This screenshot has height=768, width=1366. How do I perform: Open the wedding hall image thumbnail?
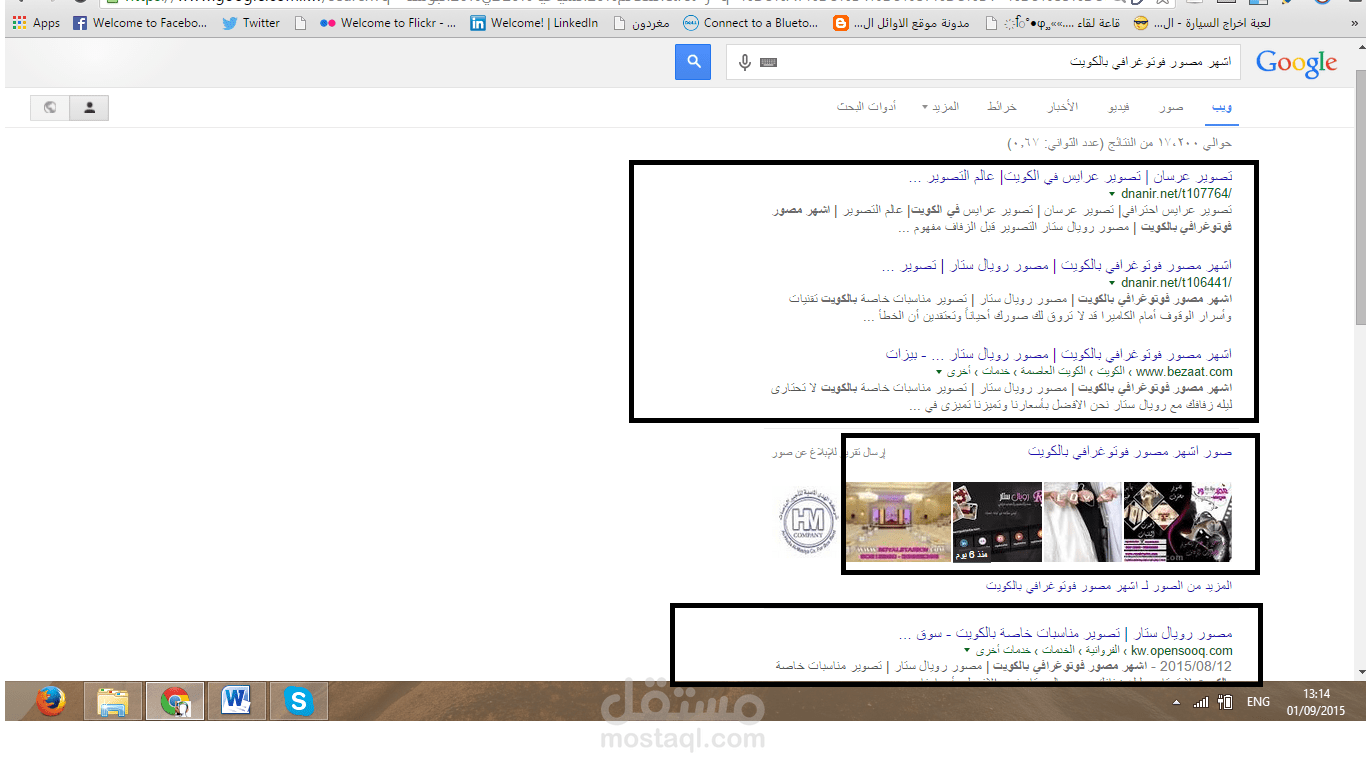[898, 522]
